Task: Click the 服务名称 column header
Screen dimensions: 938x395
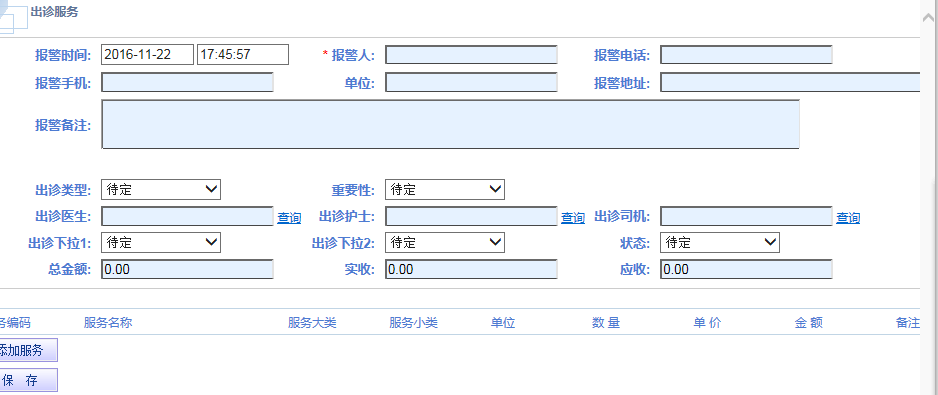Action: [108, 323]
